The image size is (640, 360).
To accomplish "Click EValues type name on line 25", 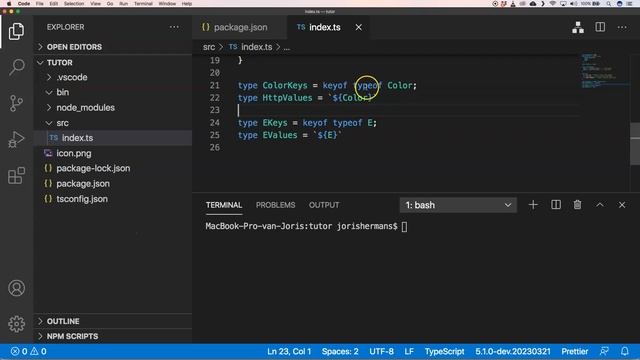I will 280,135.
